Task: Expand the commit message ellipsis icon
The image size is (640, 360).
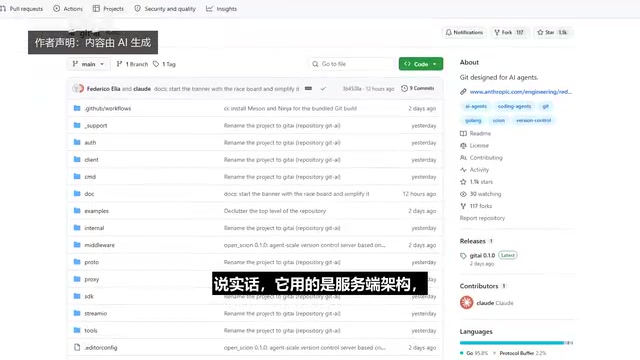Action: (309, 89)
